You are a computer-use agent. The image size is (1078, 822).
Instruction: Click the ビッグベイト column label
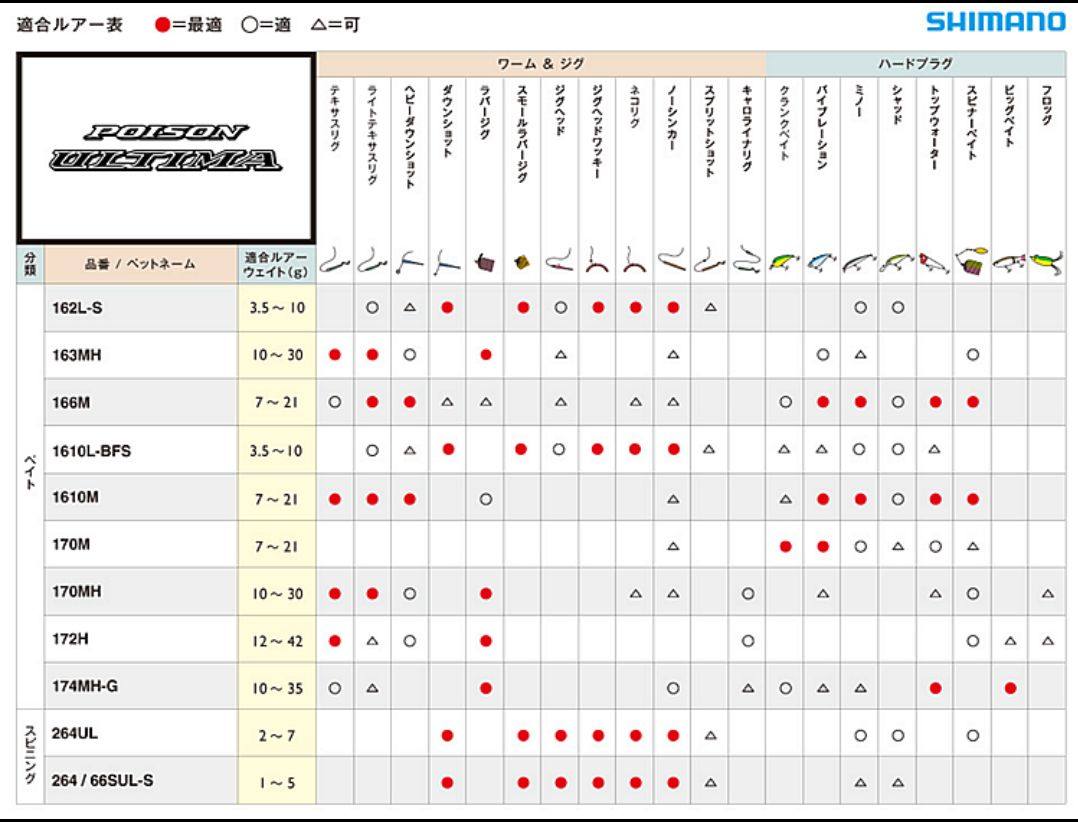click(1009, 115)
